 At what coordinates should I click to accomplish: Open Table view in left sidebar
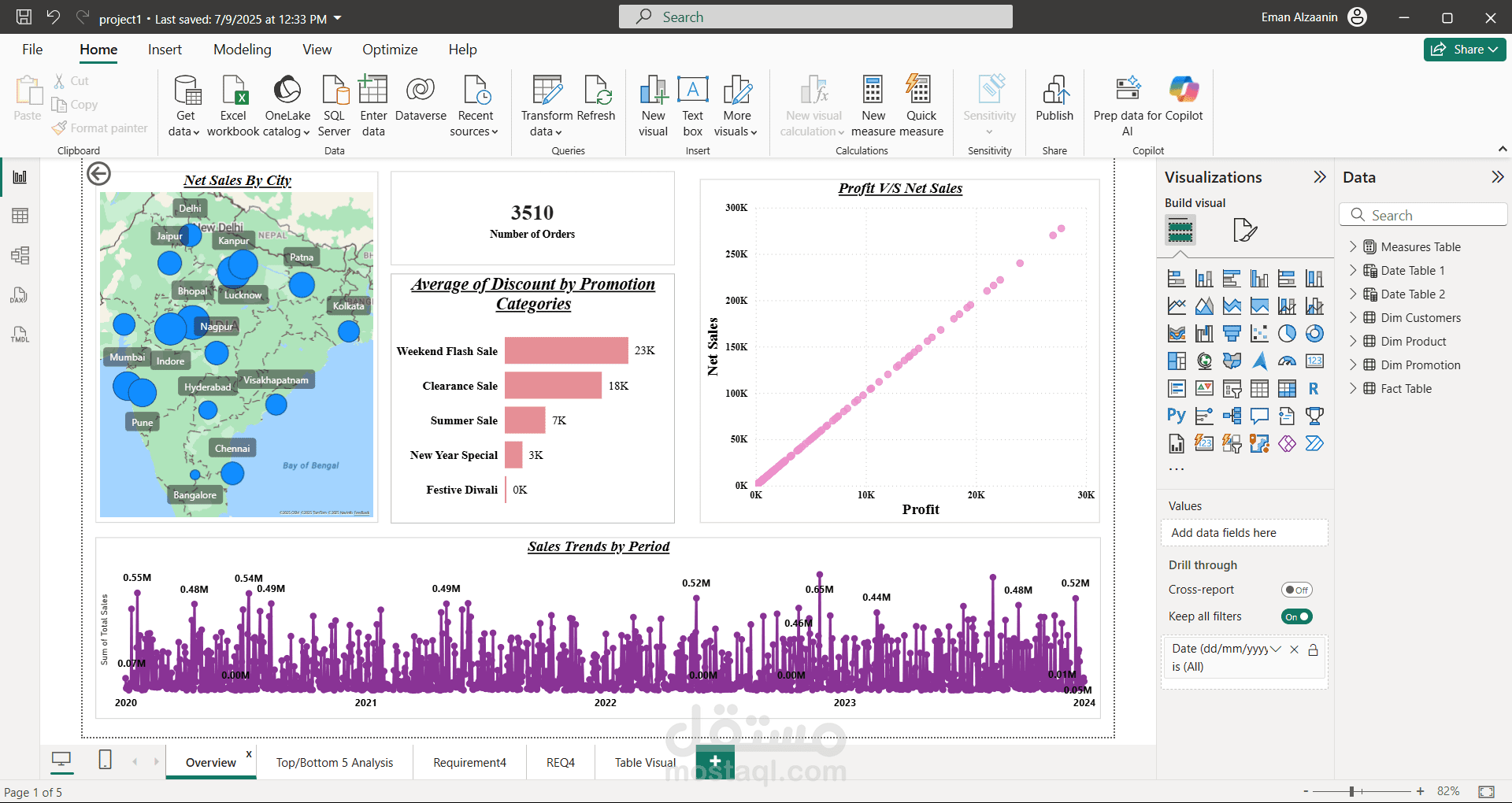20,216
